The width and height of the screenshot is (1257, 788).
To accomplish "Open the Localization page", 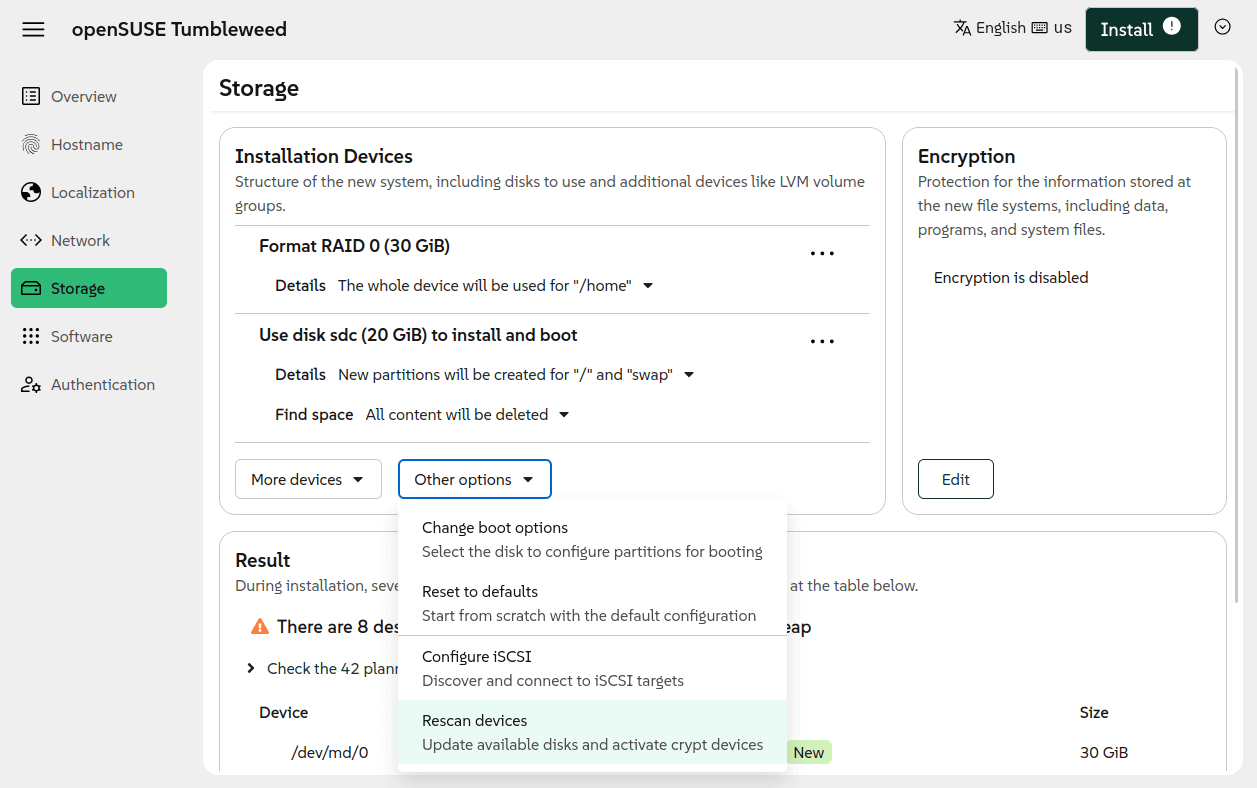I will point(92,192).
